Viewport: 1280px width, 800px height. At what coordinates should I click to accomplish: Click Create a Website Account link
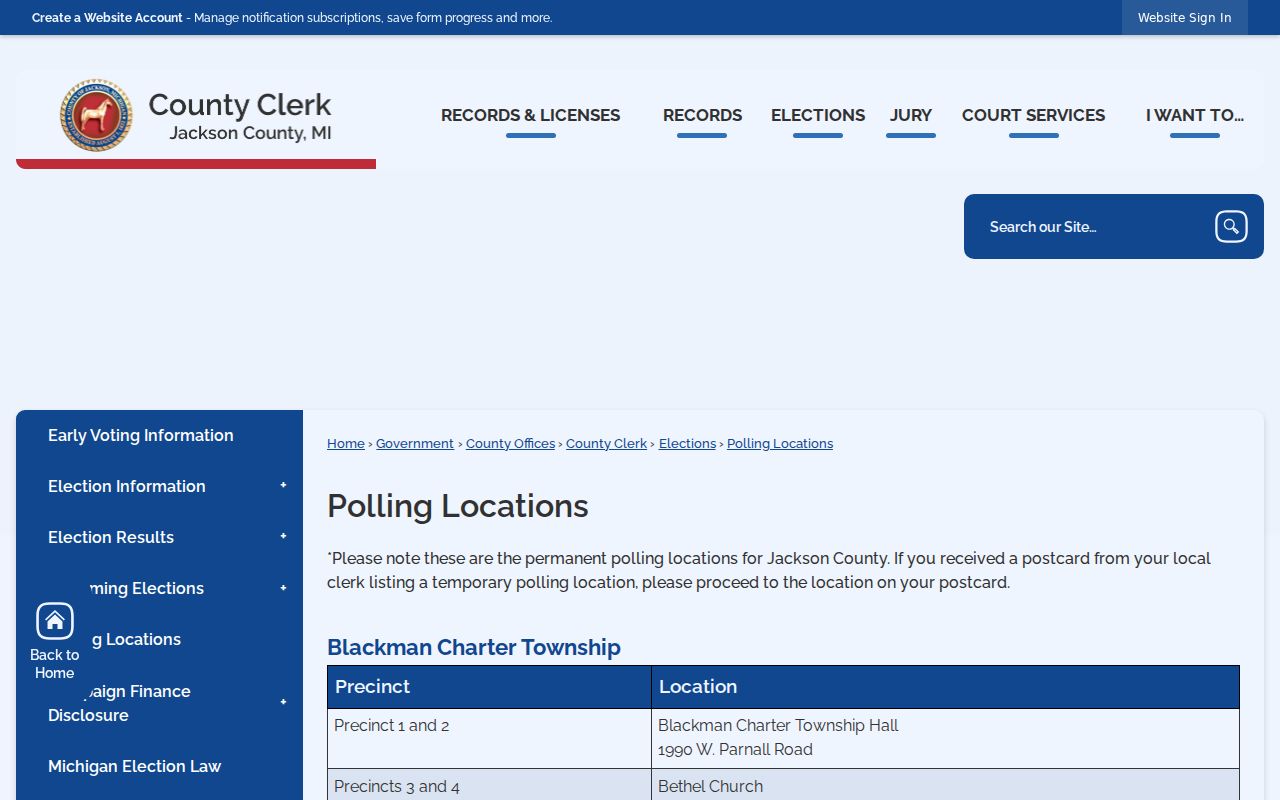tap(107, 18)
